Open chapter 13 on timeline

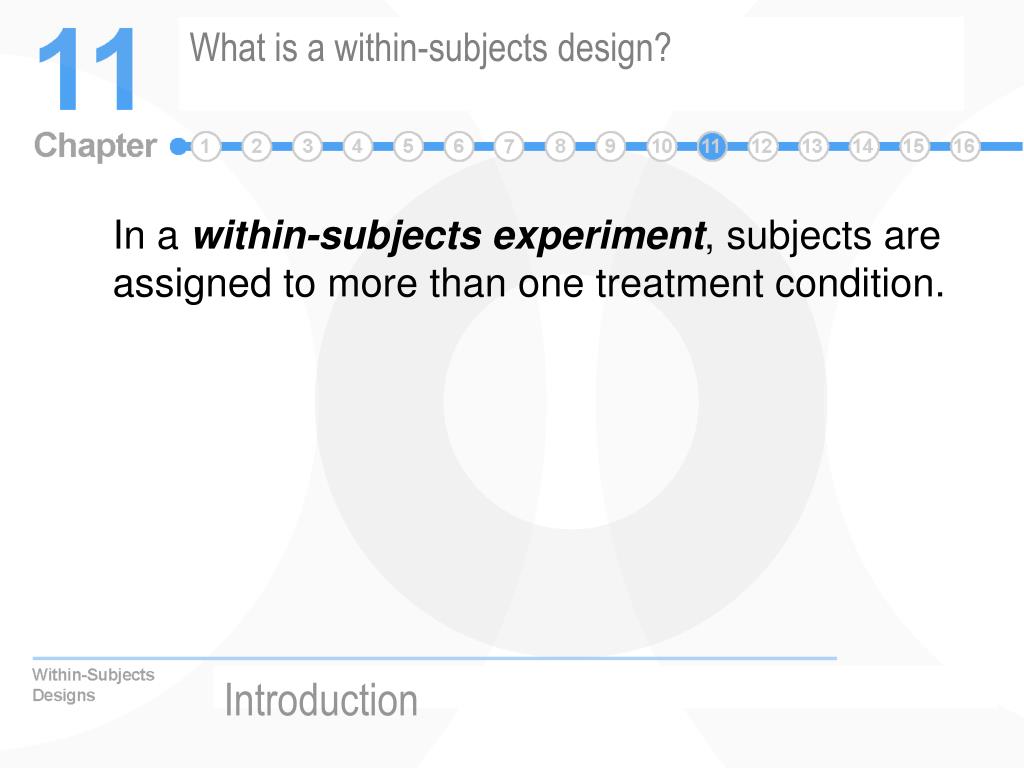click(x=812, y=146)
